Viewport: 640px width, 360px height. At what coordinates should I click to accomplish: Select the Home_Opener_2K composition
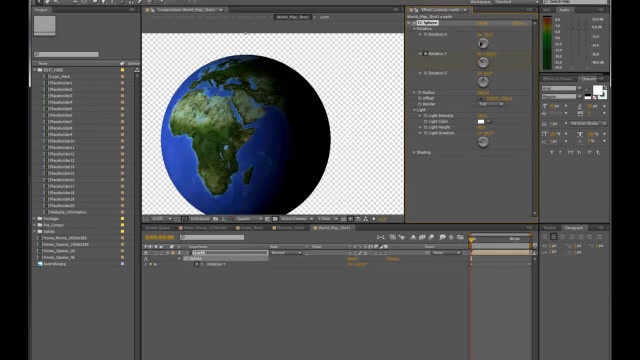pos(59,251)
